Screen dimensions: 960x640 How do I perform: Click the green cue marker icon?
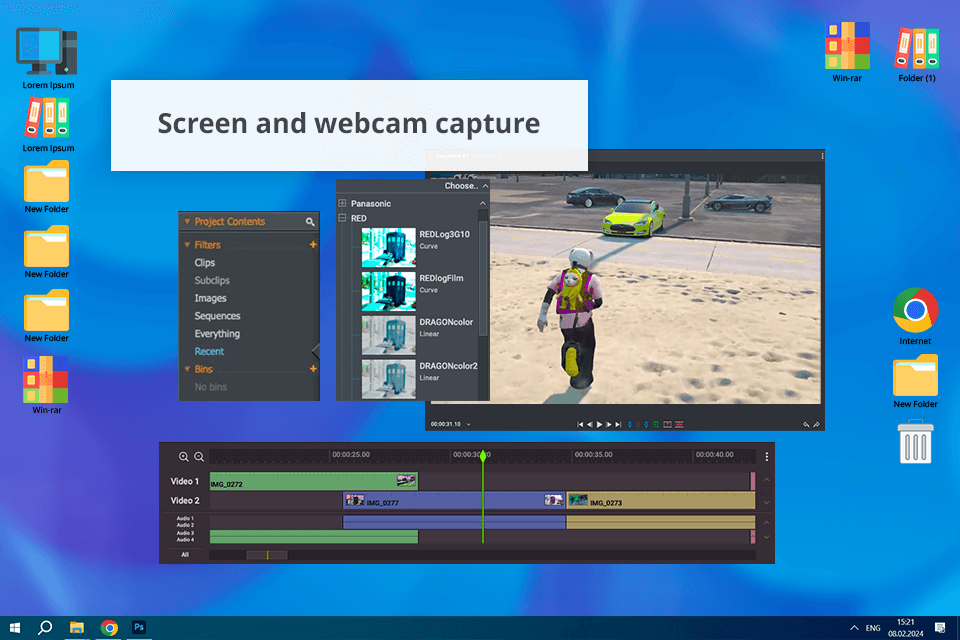point(656,424)
